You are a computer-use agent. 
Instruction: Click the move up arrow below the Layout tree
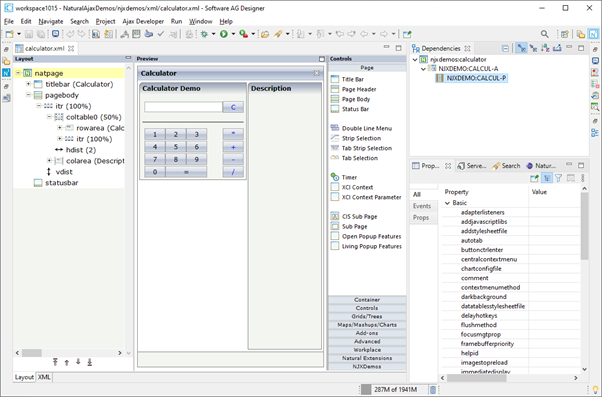[x=67, y=362]
